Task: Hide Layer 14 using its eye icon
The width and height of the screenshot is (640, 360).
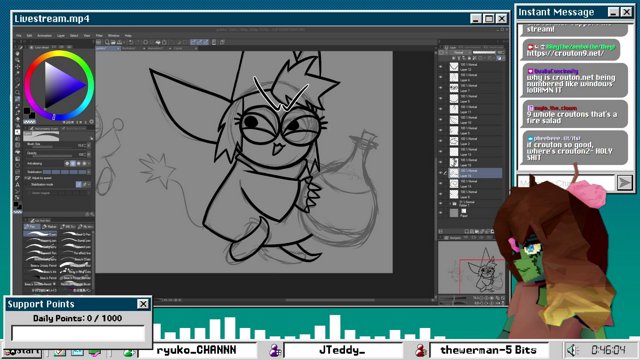Action: [441, 183]
